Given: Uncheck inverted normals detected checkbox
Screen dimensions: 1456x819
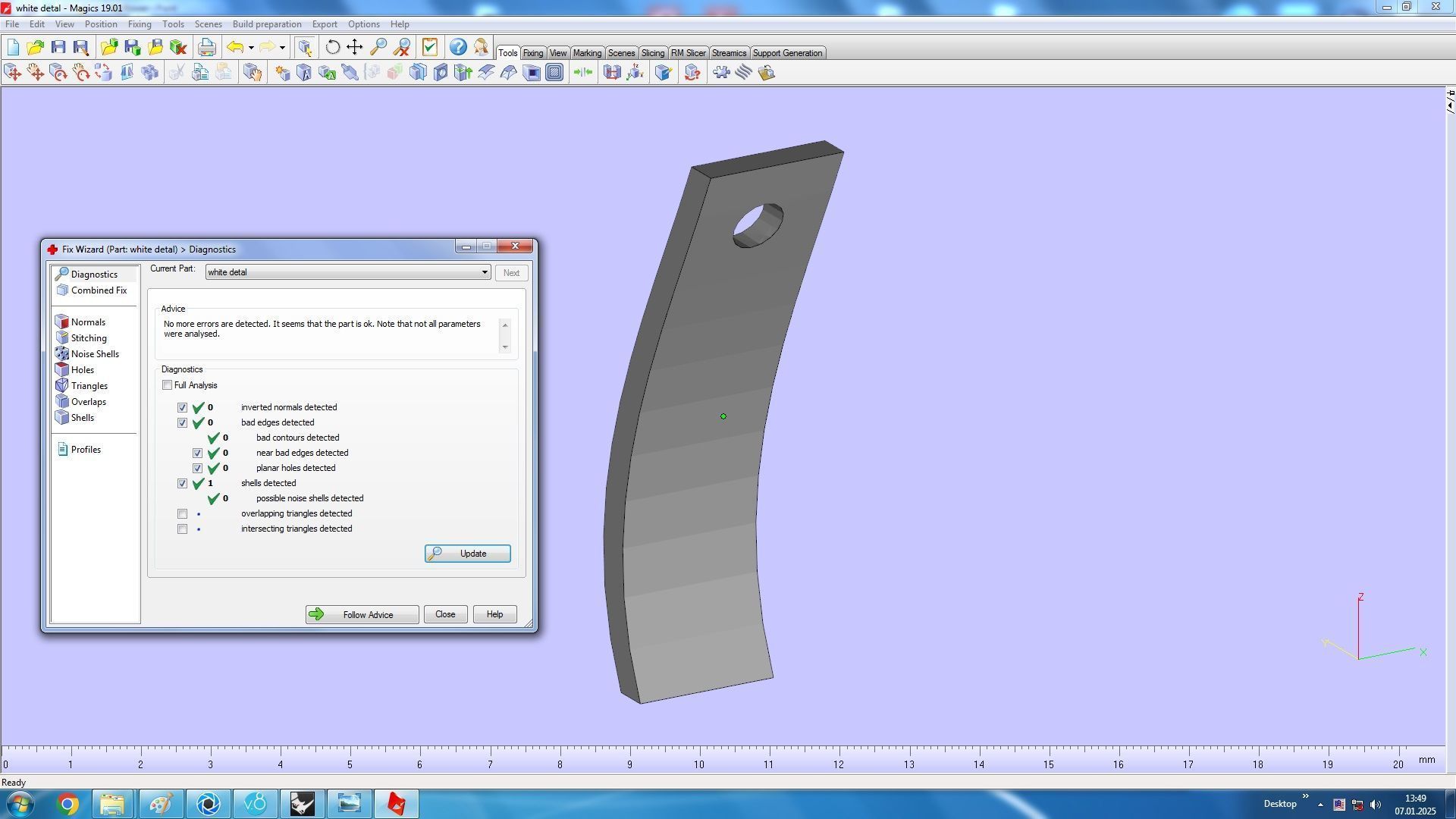Looking at the screenshot, I should (x=183, y=408).
